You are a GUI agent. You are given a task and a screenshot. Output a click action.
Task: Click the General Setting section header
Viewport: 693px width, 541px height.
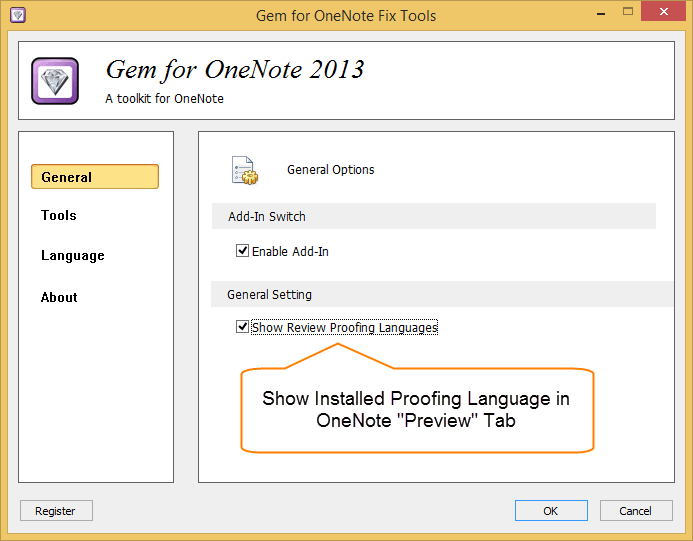(442, 294)
